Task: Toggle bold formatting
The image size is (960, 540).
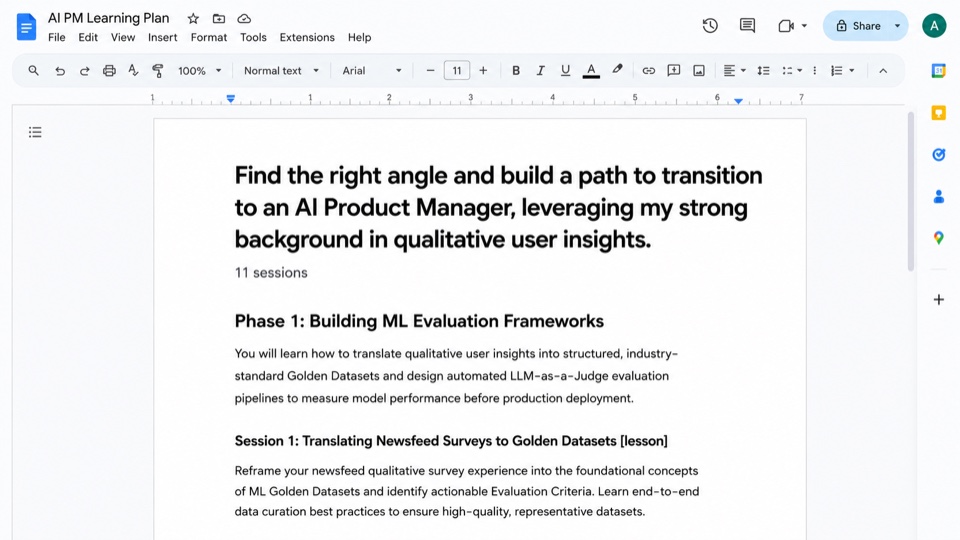Action: [516, 70]
